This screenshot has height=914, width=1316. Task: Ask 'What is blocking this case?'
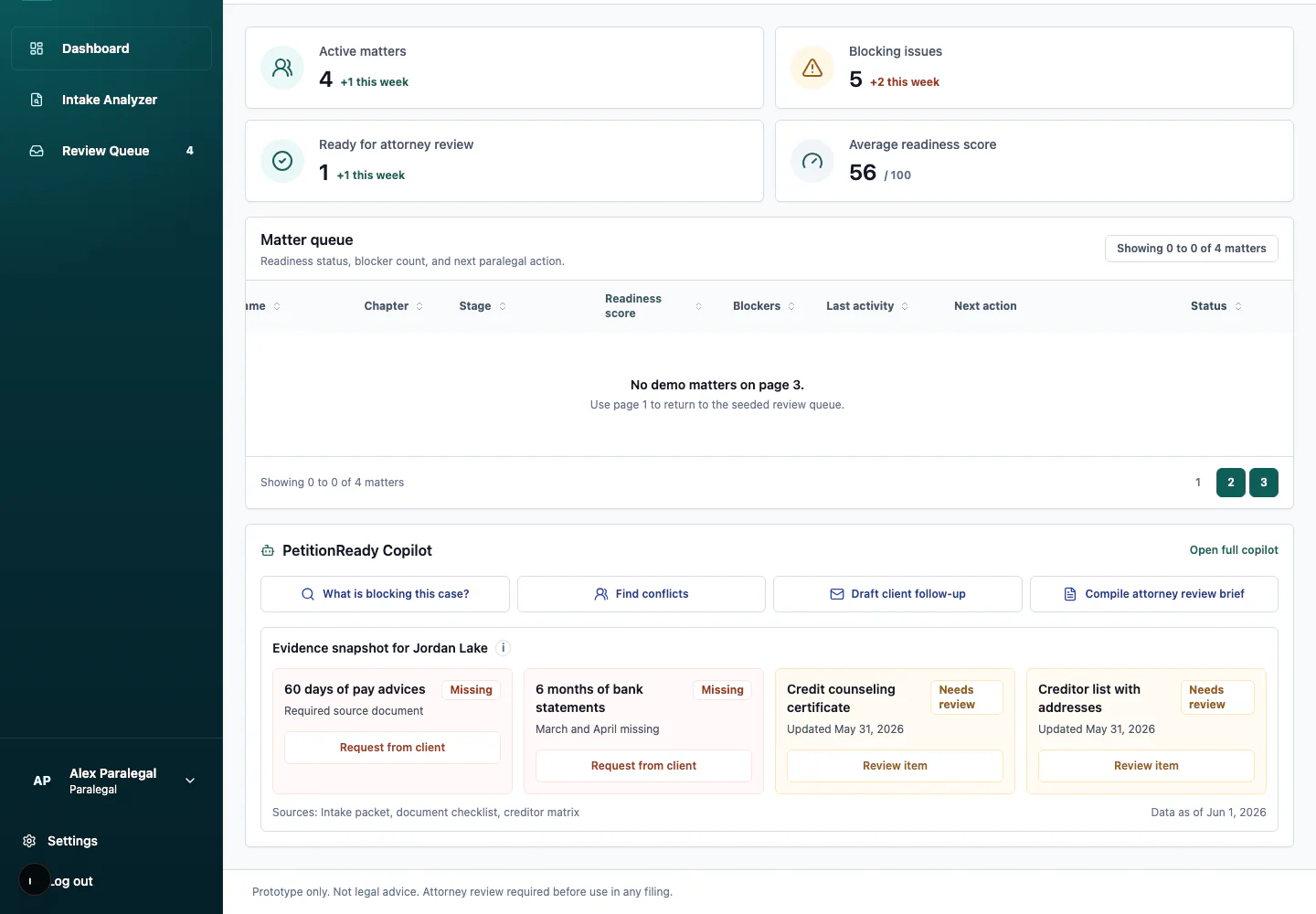pos(385,594)
